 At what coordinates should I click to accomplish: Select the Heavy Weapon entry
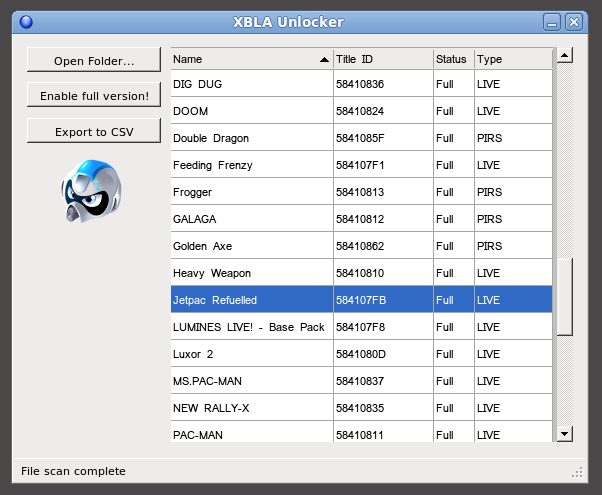coord(362,273)
